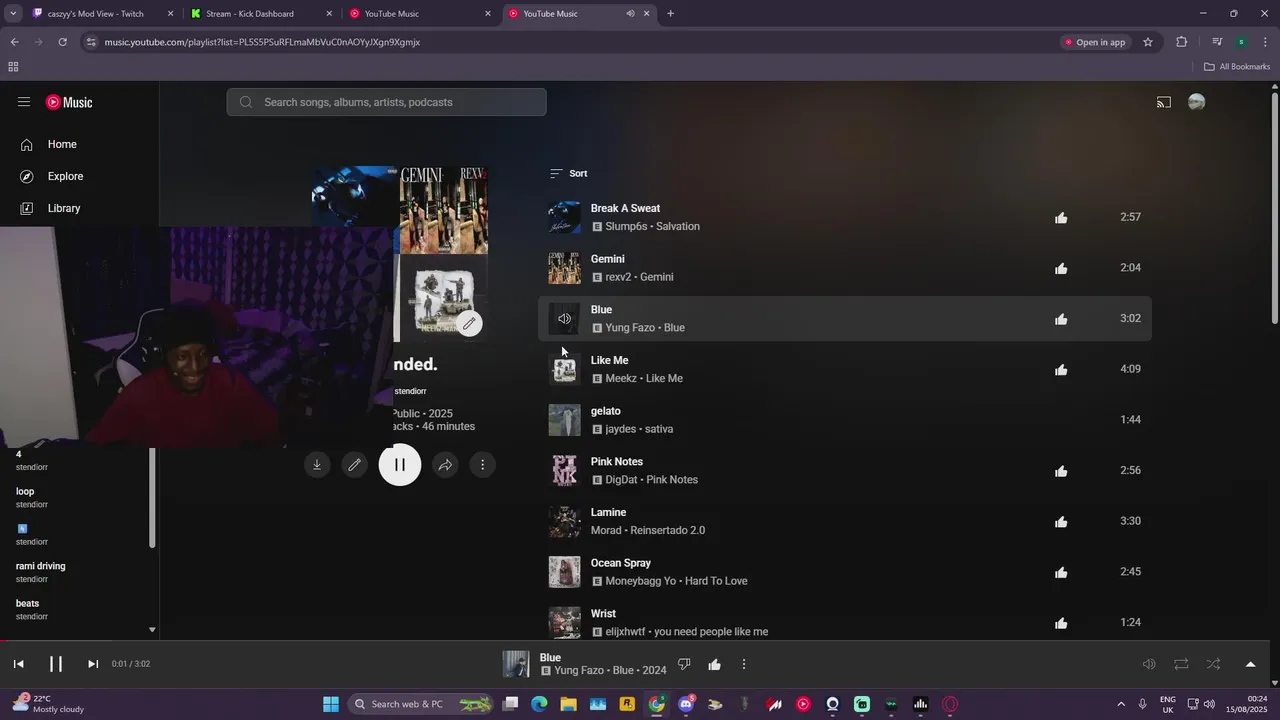Viewport: 1280px width, 720px height.
Task: Share the playlist
Action: [445, 465]
